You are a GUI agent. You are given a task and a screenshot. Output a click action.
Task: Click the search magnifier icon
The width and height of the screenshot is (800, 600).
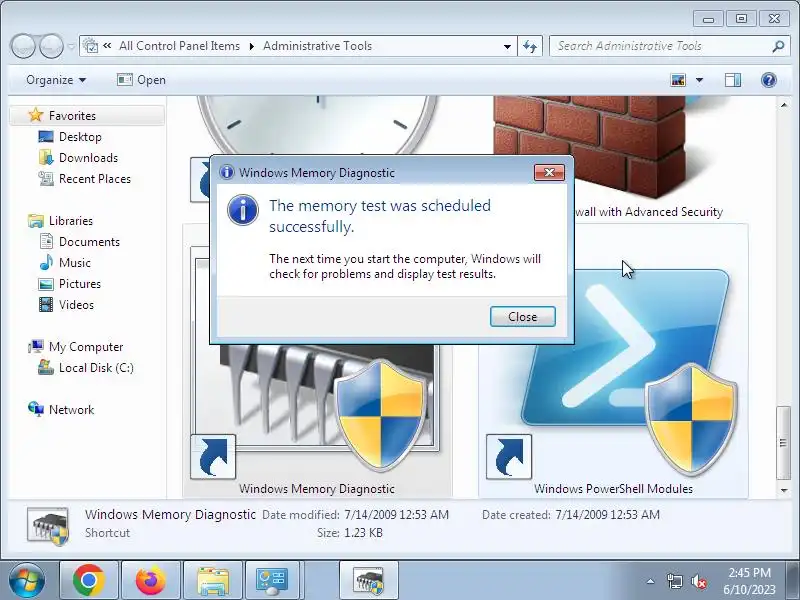pos(778,46)
